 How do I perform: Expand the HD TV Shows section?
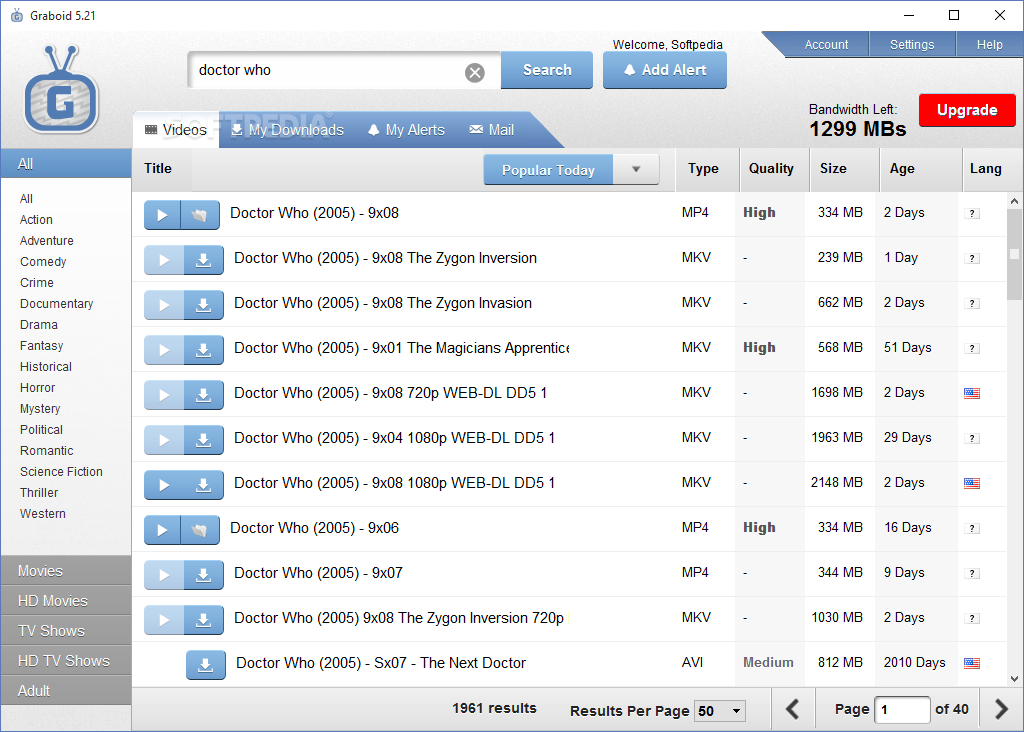tap(66, 661)
